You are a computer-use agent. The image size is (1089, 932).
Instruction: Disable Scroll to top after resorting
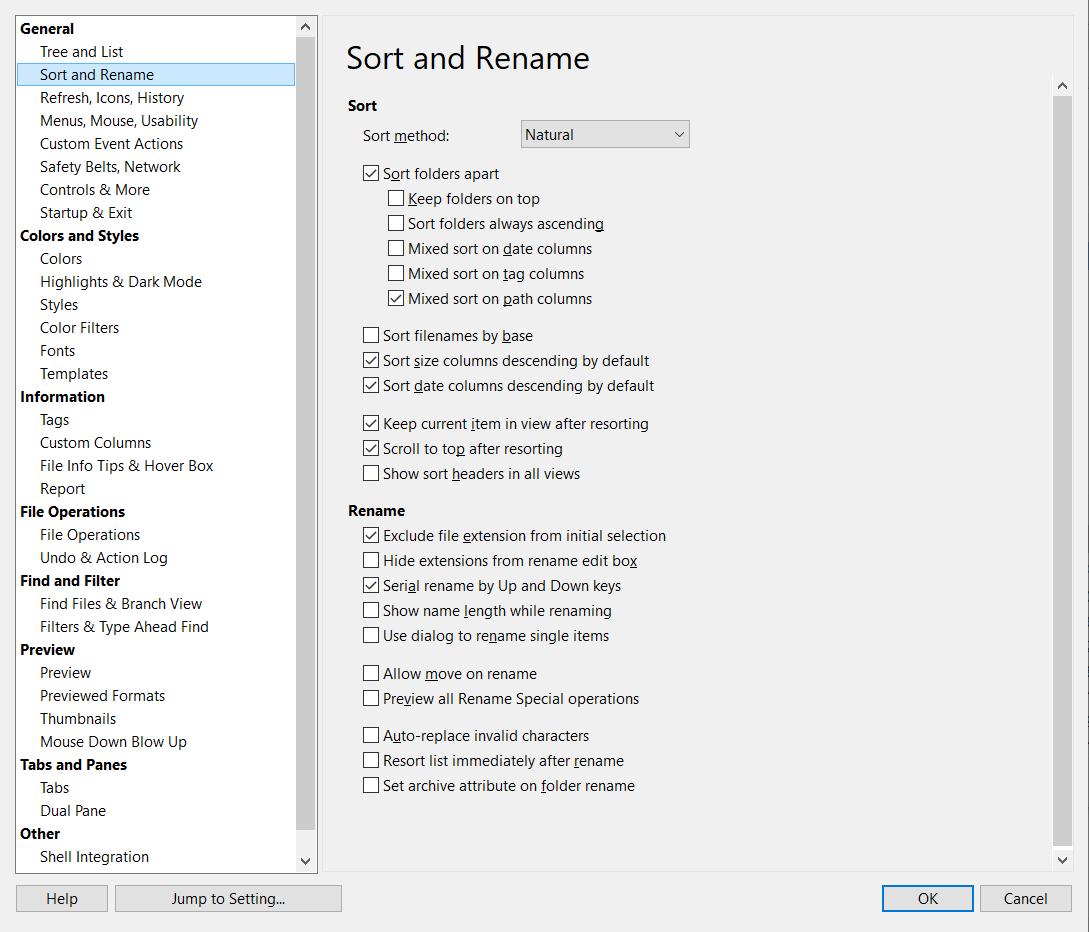coord(371,449)
